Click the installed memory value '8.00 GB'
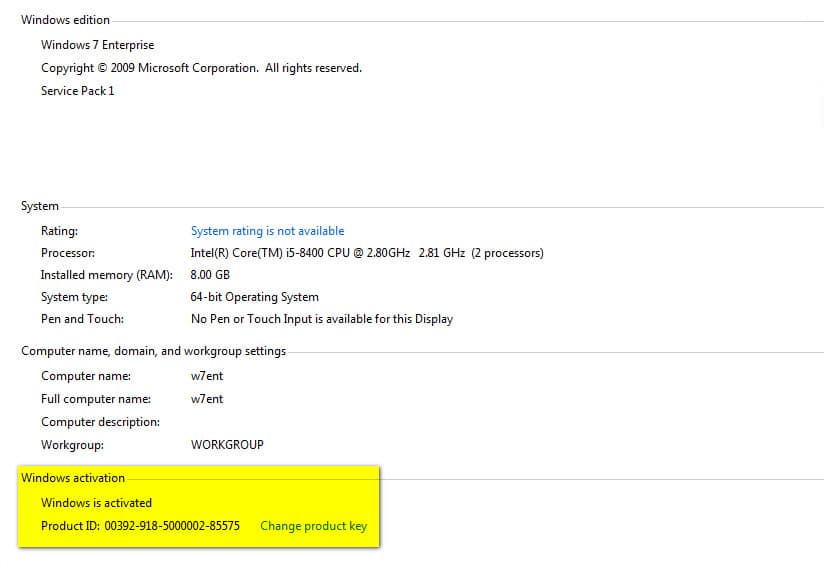 coord(210,275)
